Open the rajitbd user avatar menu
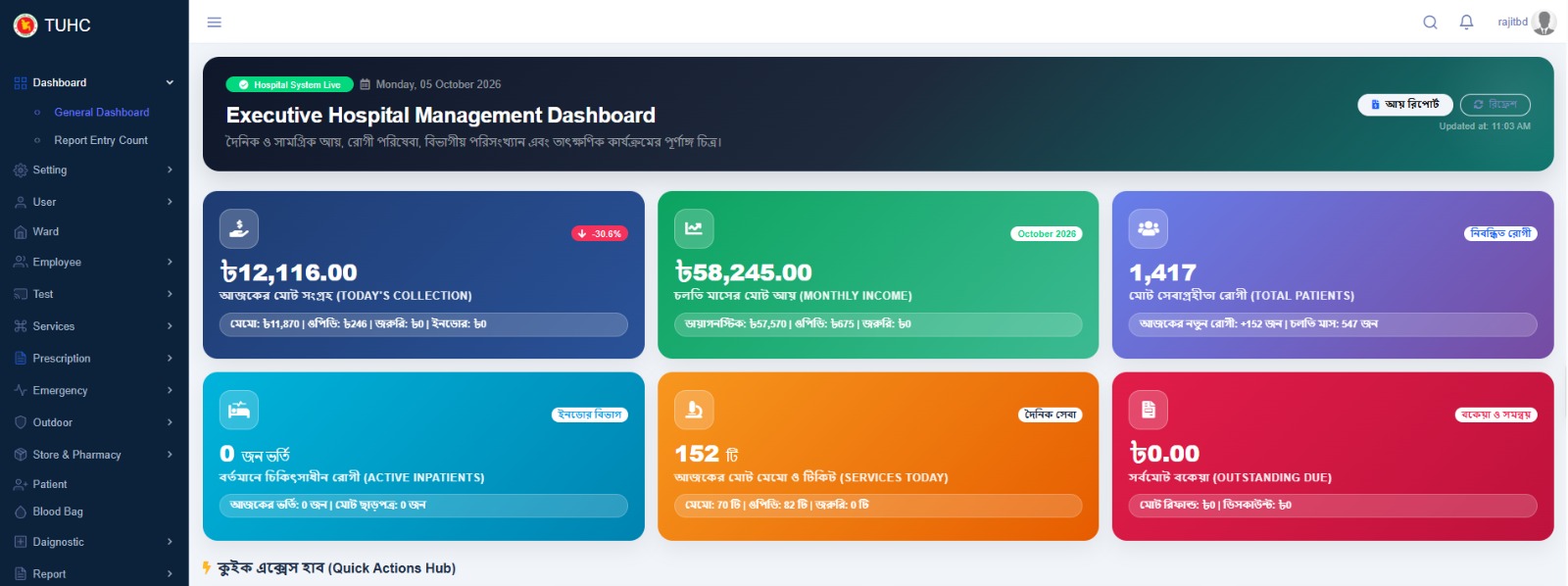Screen dimensions: 1568x586 [1544, 23]
